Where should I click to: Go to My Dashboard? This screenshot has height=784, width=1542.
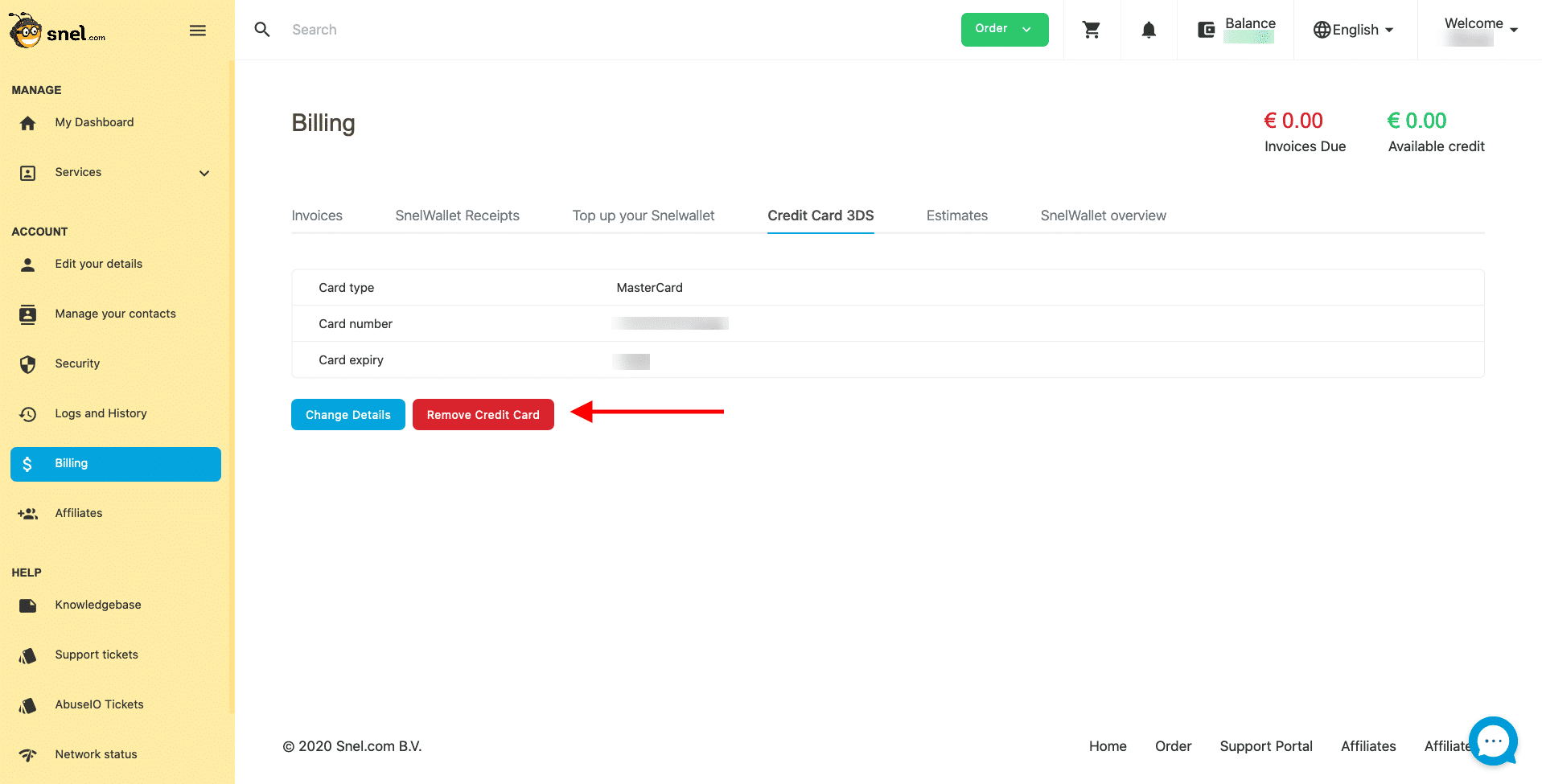(x=94, y=122)
